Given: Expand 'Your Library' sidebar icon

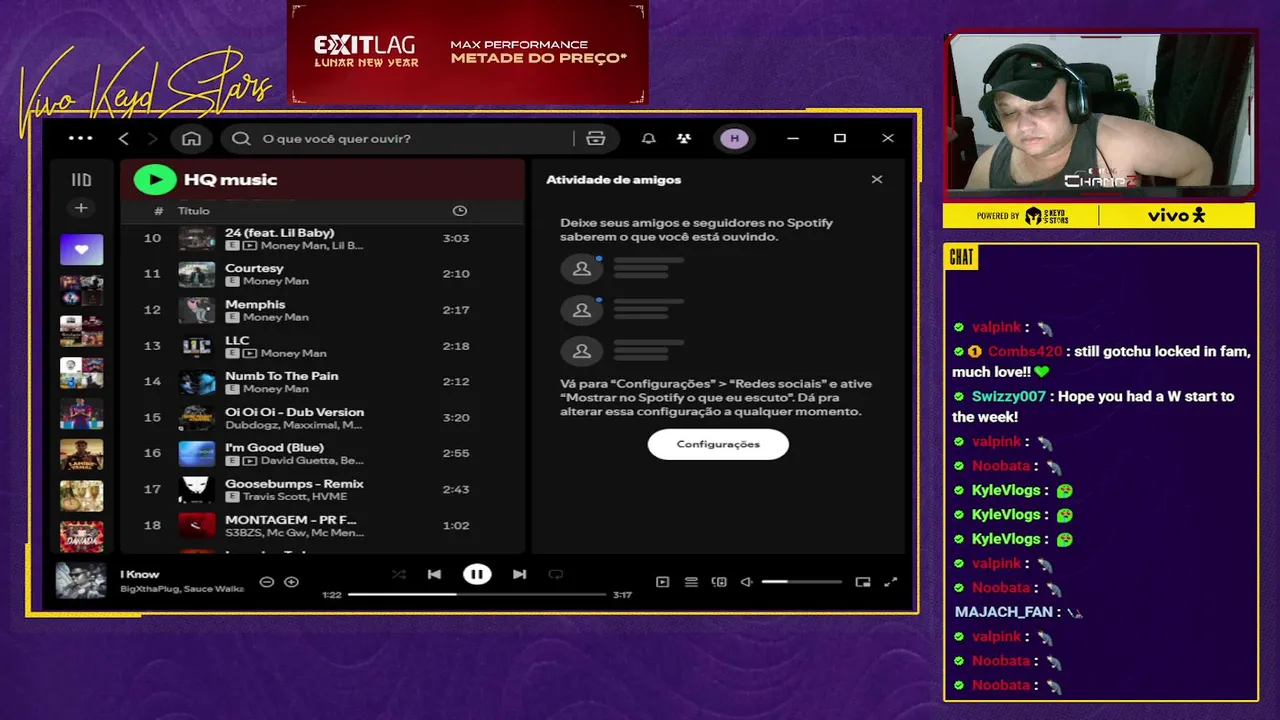Looking at the screenshot, I should [81, 180].
